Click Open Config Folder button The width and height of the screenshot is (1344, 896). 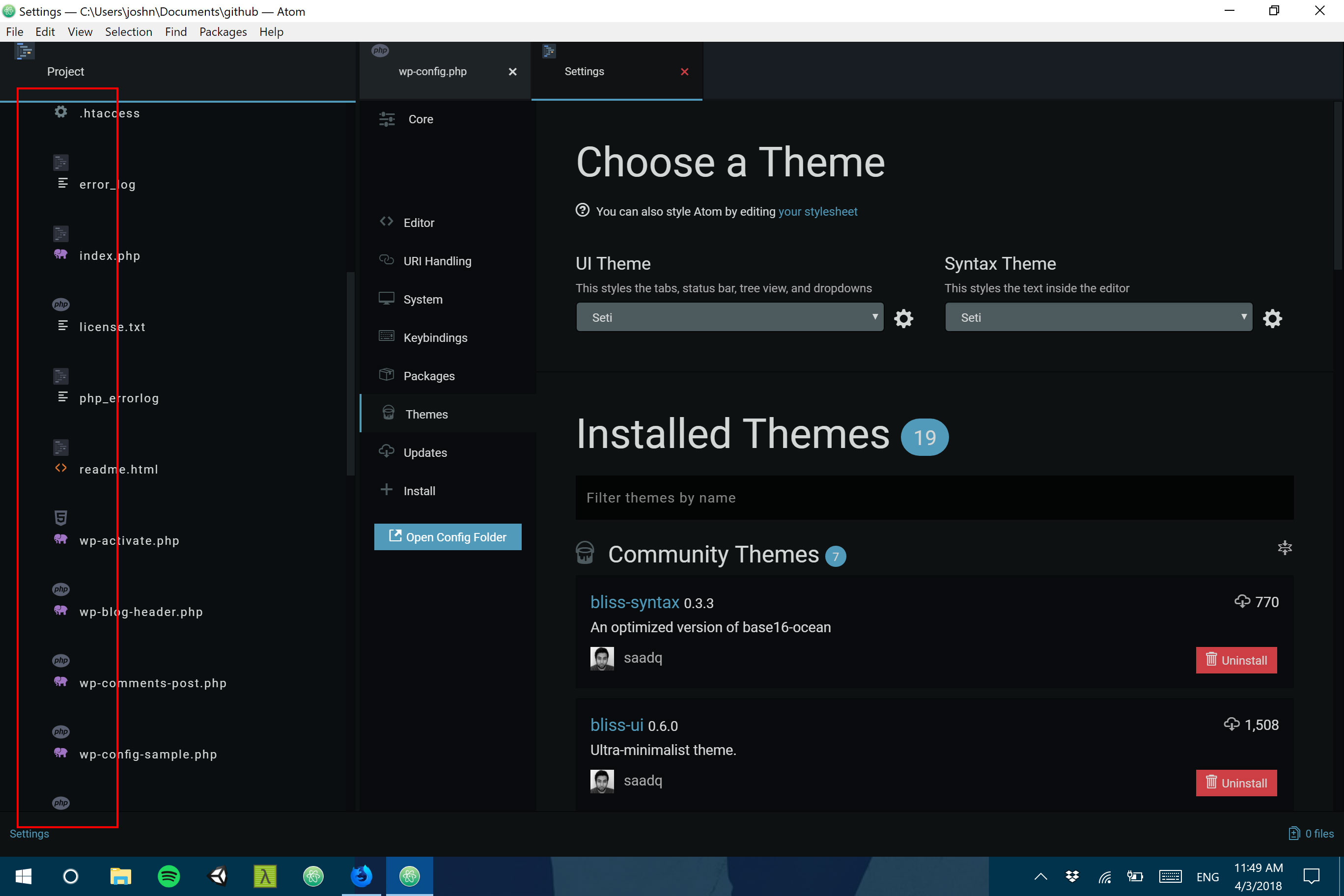click(448, 537)
